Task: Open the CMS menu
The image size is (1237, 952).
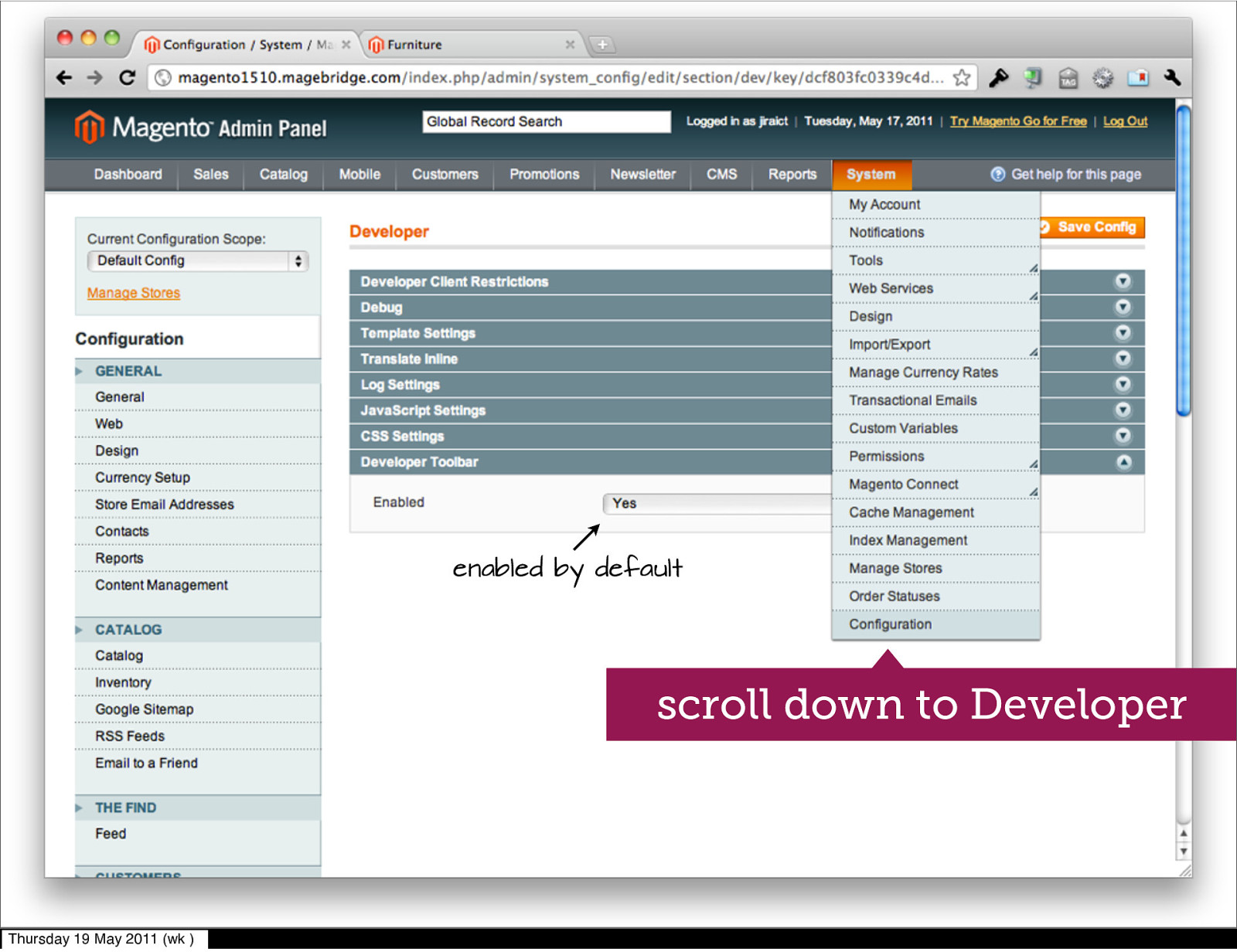Action: tap(721, 174)
